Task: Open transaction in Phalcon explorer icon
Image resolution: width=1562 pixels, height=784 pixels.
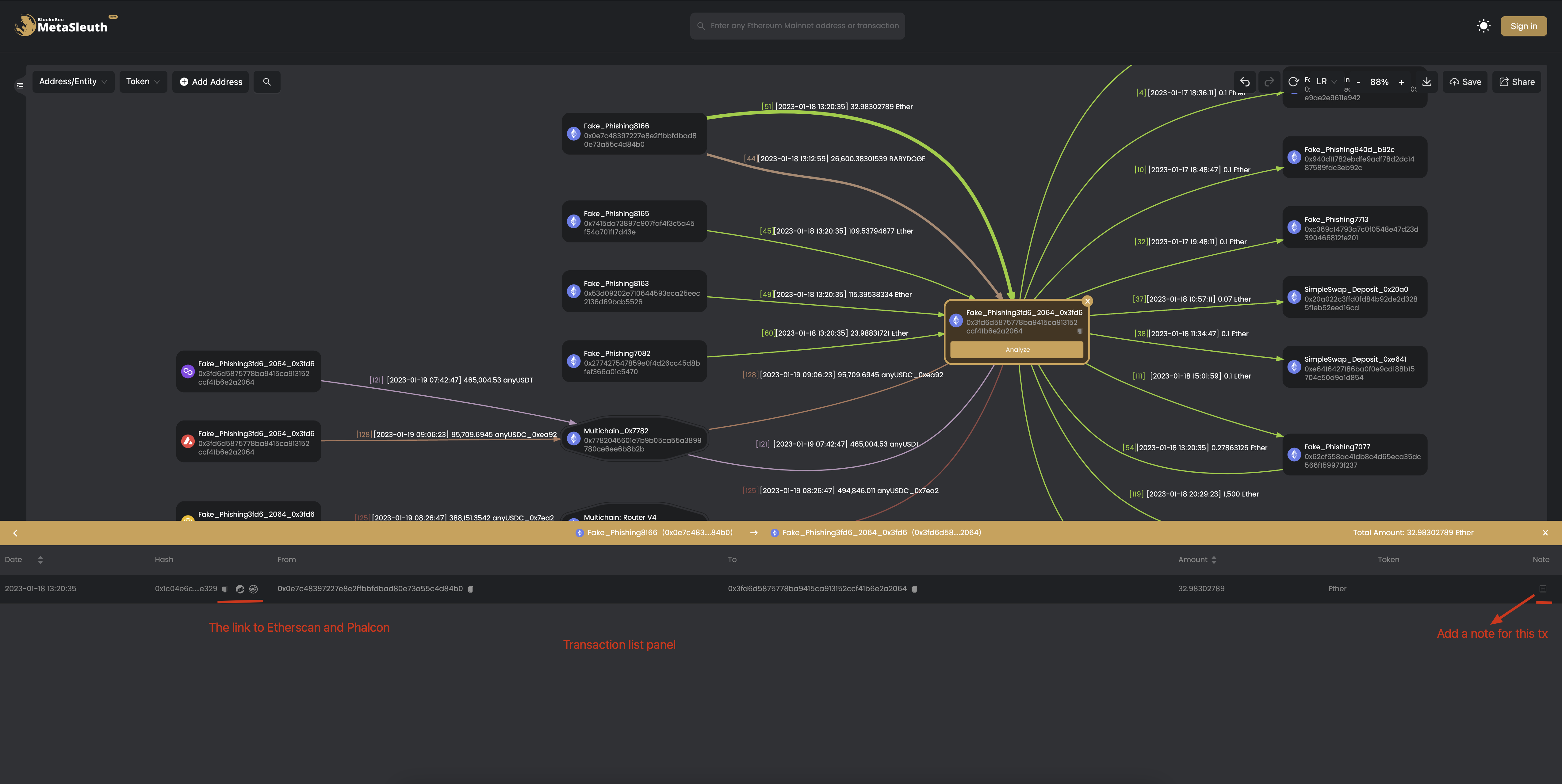Action: [x=254, y=589]
